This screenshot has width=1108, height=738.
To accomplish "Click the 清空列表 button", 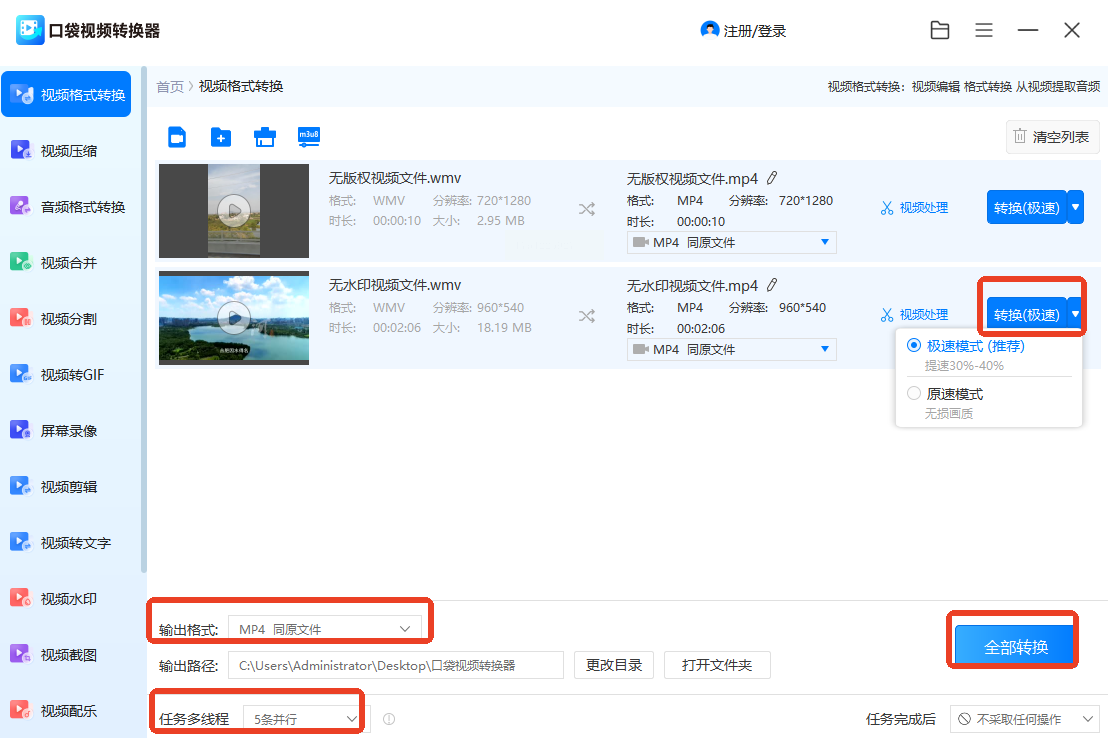I will pyautogui.click(x=1051, y=137).
